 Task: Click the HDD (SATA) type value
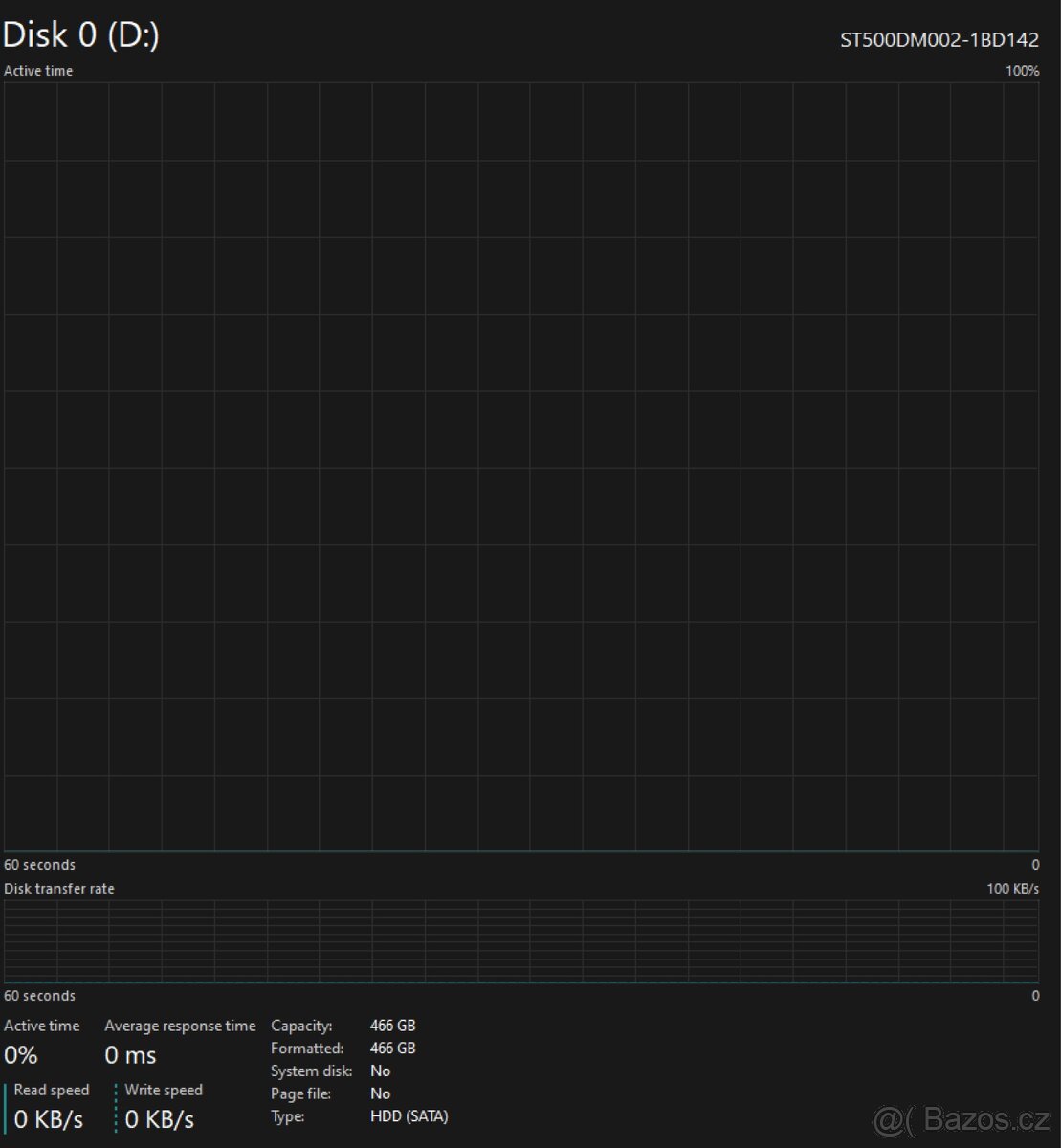coord(409,1116)
